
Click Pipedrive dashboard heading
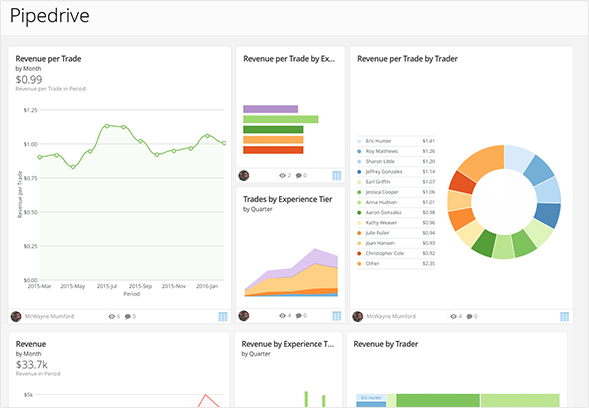click(x=50, y=16)
